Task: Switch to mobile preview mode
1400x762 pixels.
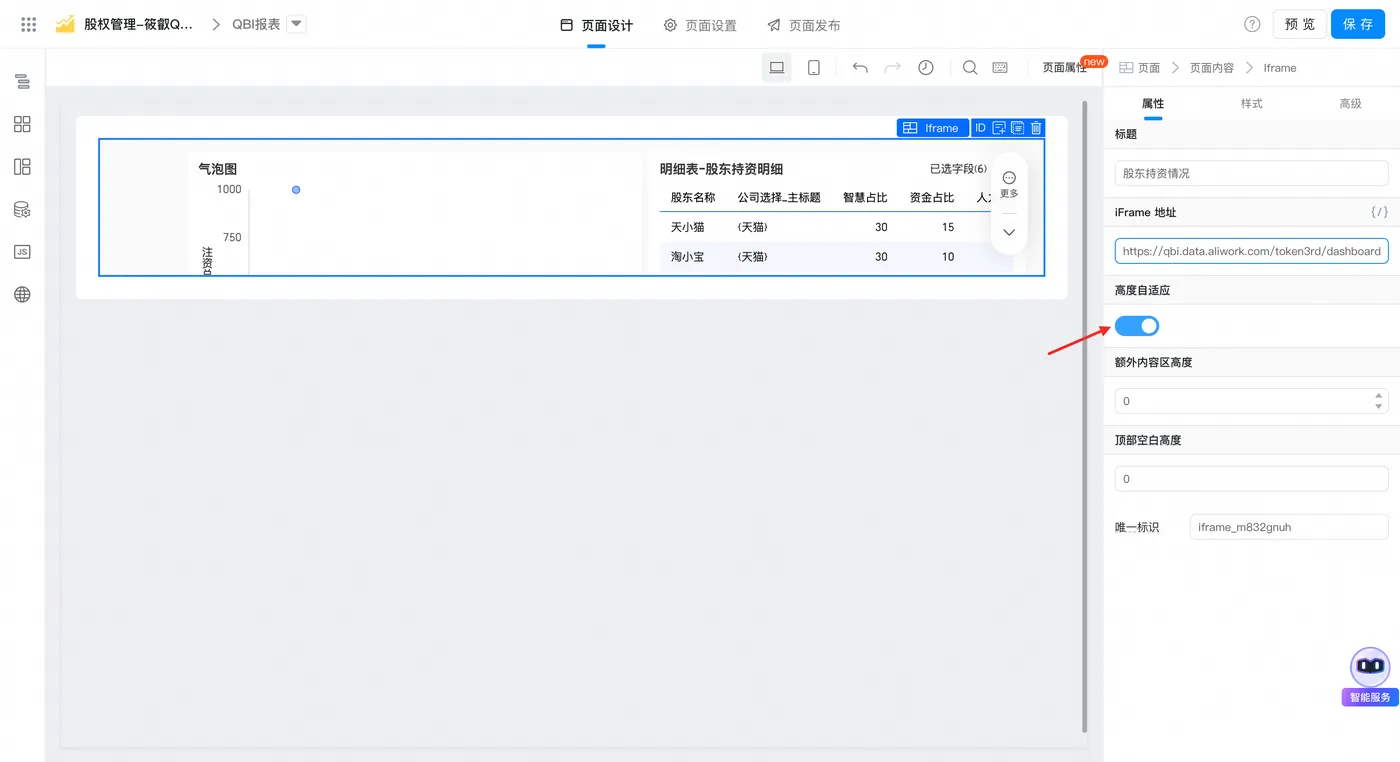Action: (814, 67)
